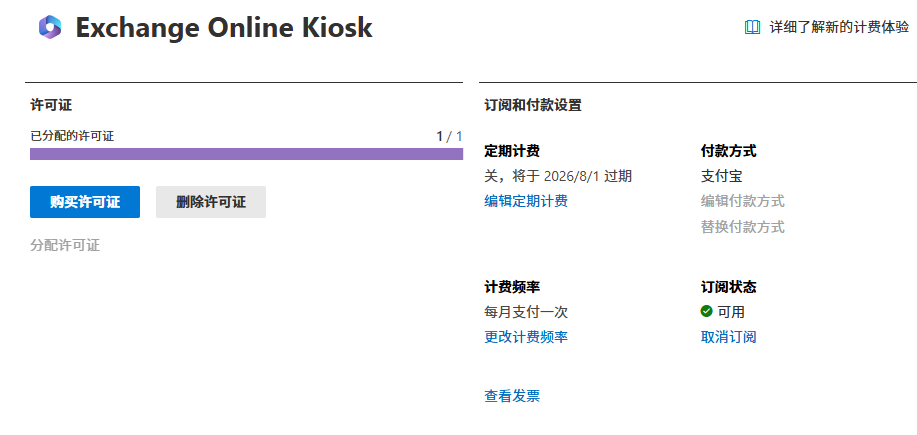Image resolution: width=917 pixels, height=435 pixels.
Task: Click the 删除许可证 button
Action: 211,202
